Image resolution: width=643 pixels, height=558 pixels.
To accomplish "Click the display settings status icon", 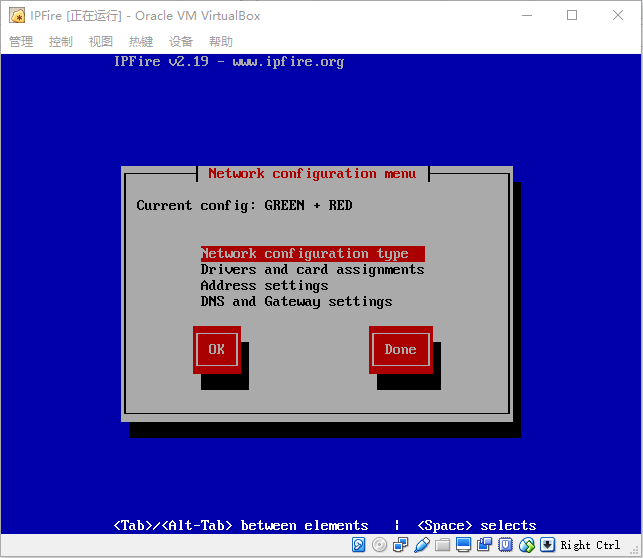I will click(x=463, y=545).
